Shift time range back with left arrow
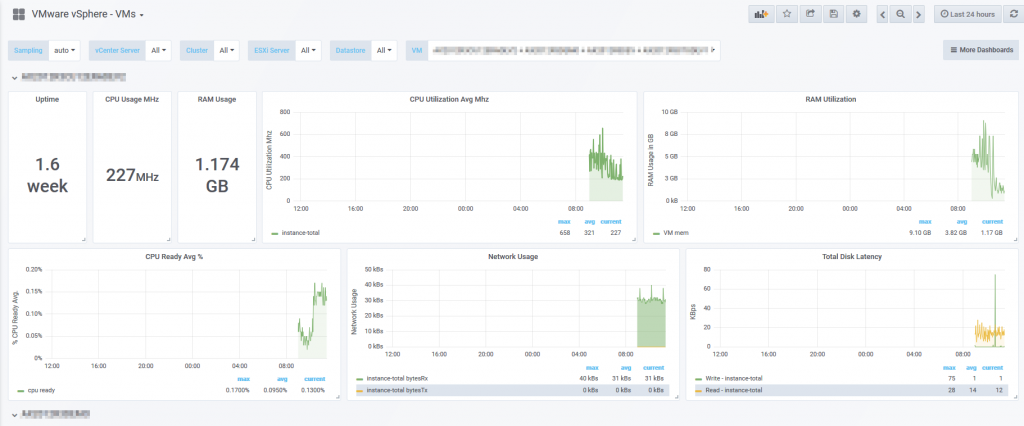The height and width of the screenshot is (426, 1024). point(882,14)
